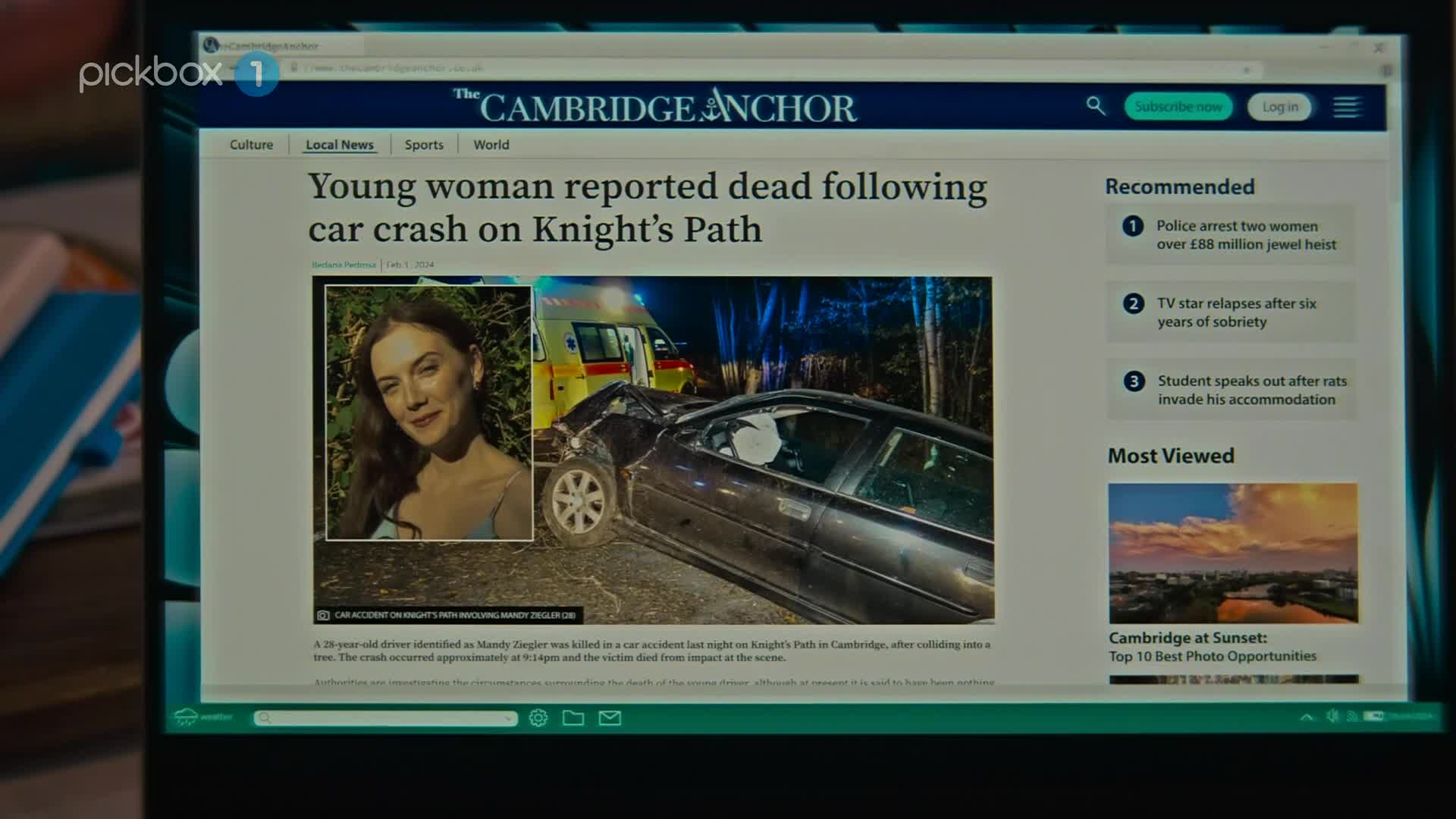Click the Log in button
1456x819 pixels.
[x=1280, y=107]
